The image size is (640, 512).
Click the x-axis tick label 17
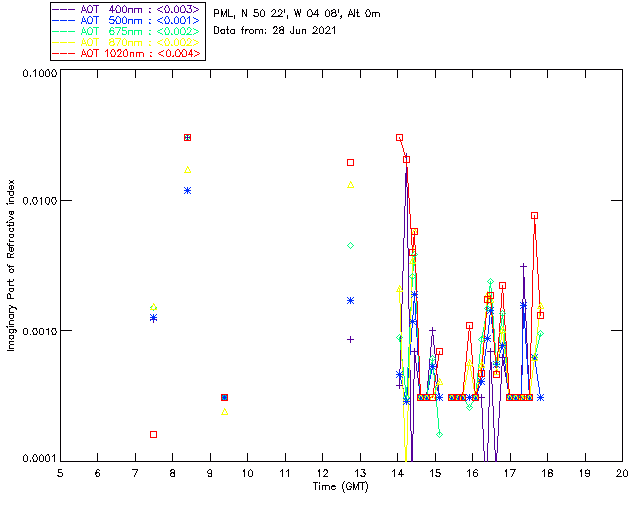(510, 473)
